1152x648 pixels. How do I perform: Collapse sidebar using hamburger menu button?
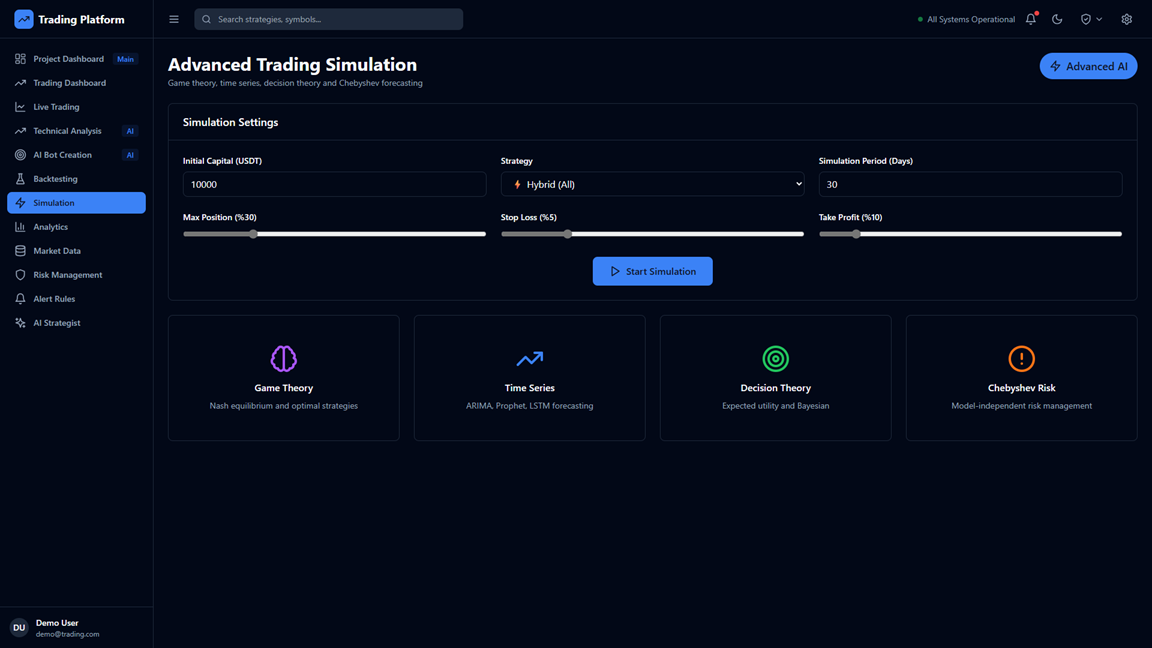174,19
